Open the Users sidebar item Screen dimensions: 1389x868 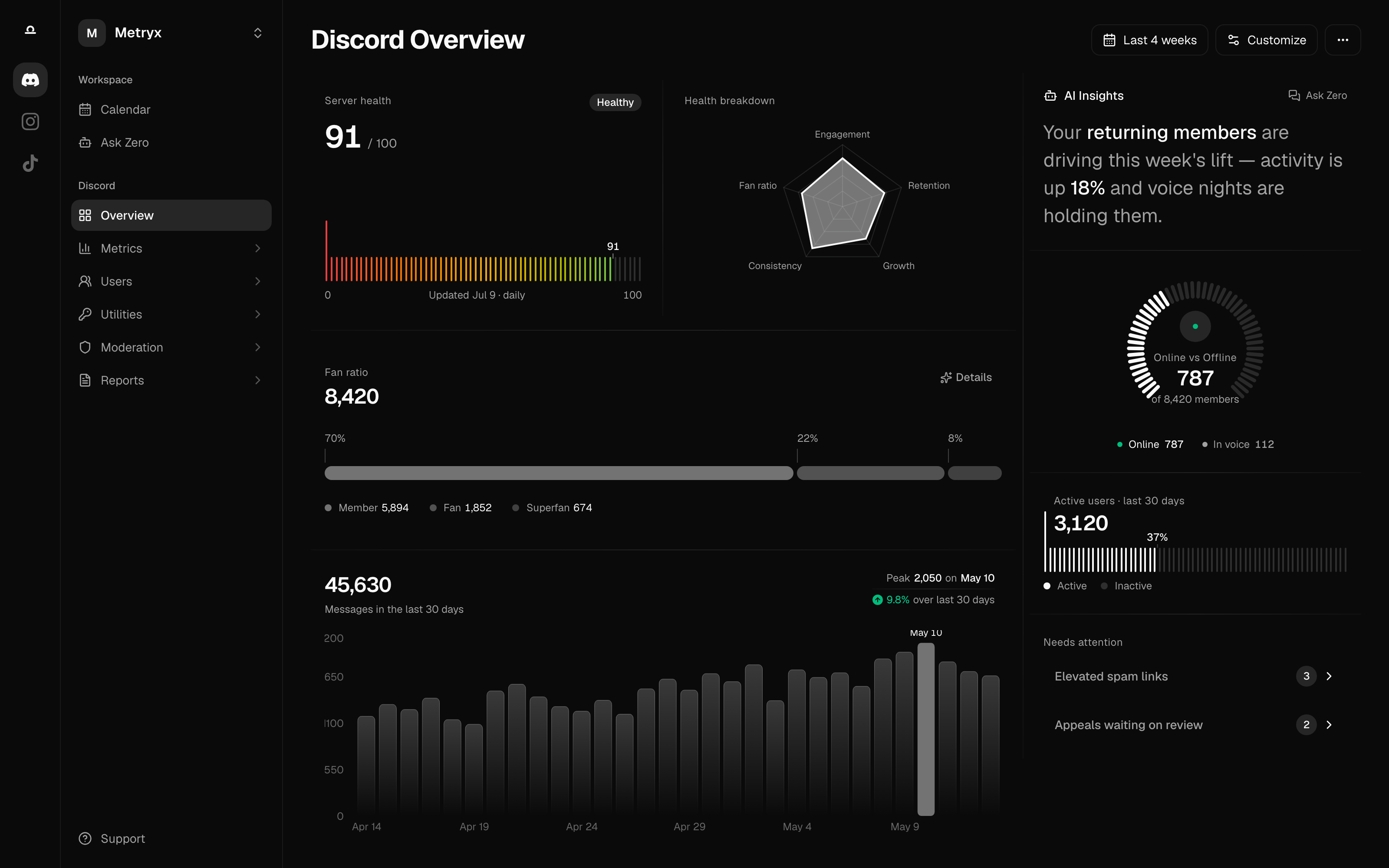pos(171,281)
